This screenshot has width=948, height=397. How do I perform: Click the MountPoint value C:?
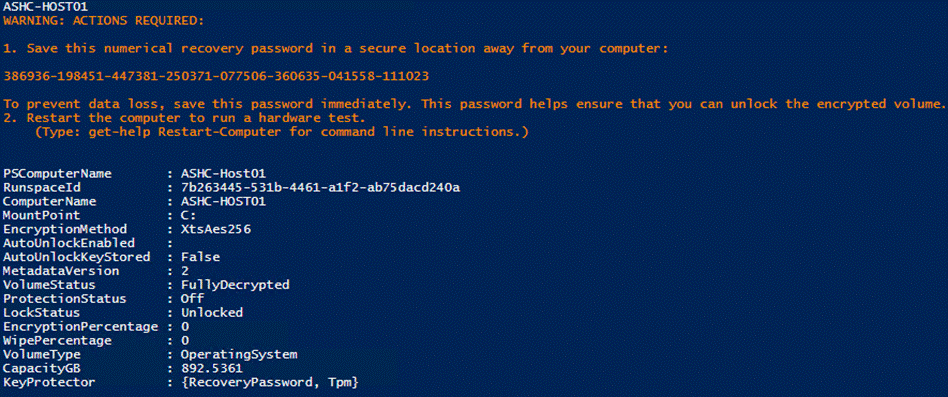188,215
